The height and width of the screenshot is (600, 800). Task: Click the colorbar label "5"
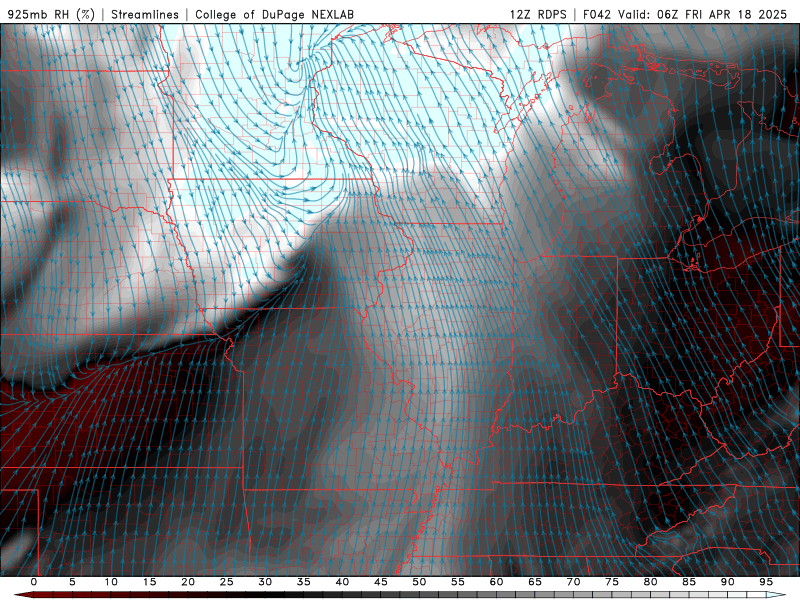coord(72,582)
